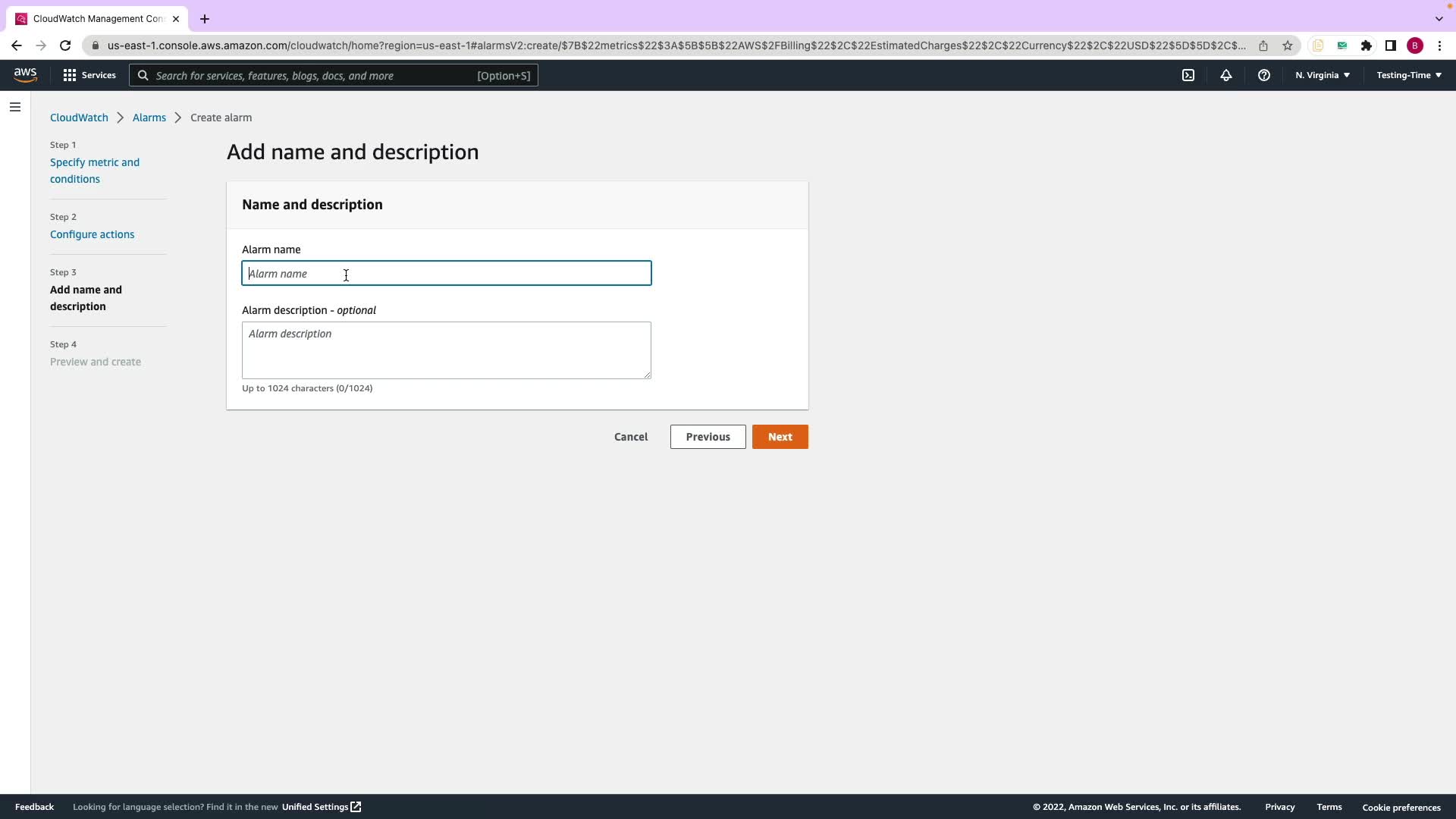Click the Previous button
This screenshot has height=819, width=1456.
point(708,437)
